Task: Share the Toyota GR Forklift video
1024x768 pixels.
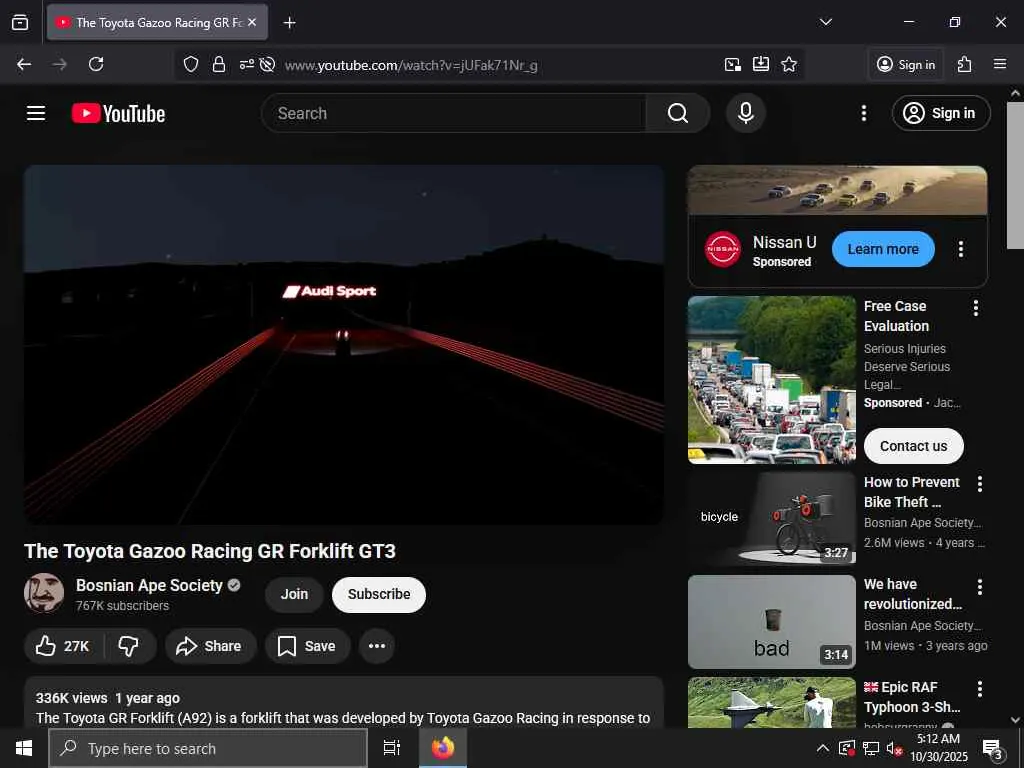Action: [209, 646]
